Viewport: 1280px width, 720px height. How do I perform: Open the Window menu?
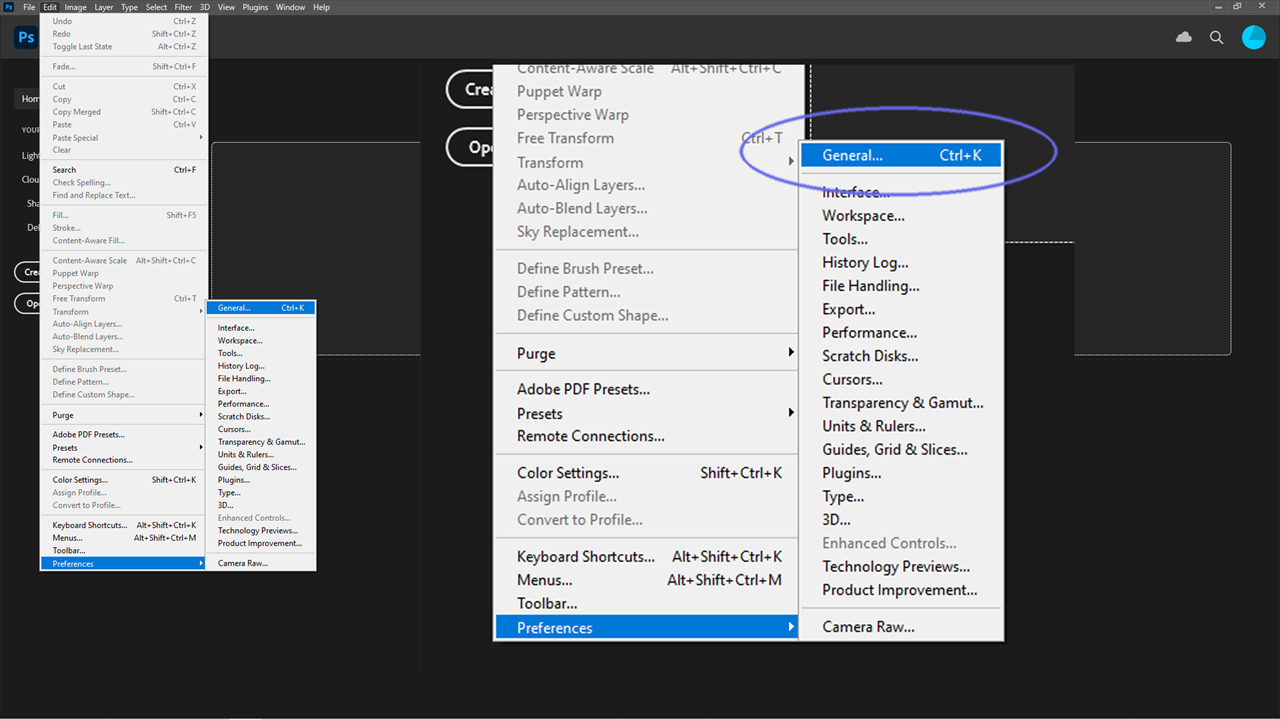(291, 7)
